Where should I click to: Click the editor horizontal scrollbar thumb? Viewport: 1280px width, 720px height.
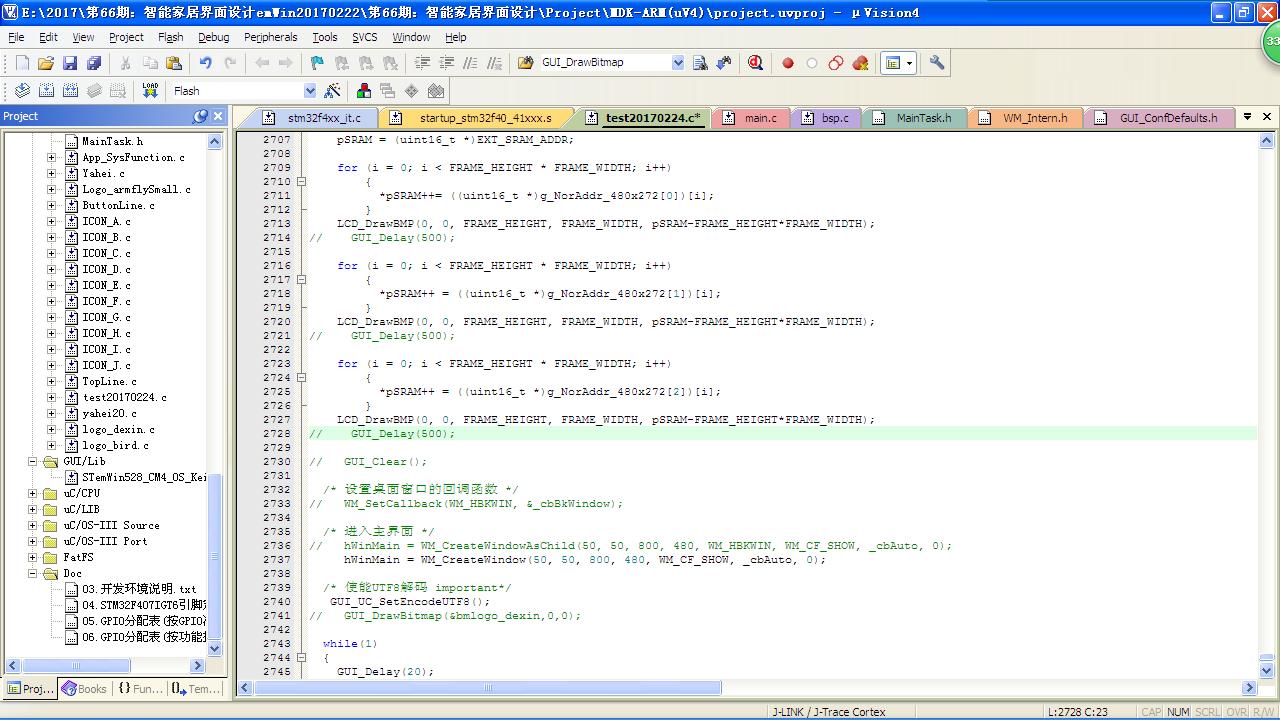[490, 688]
